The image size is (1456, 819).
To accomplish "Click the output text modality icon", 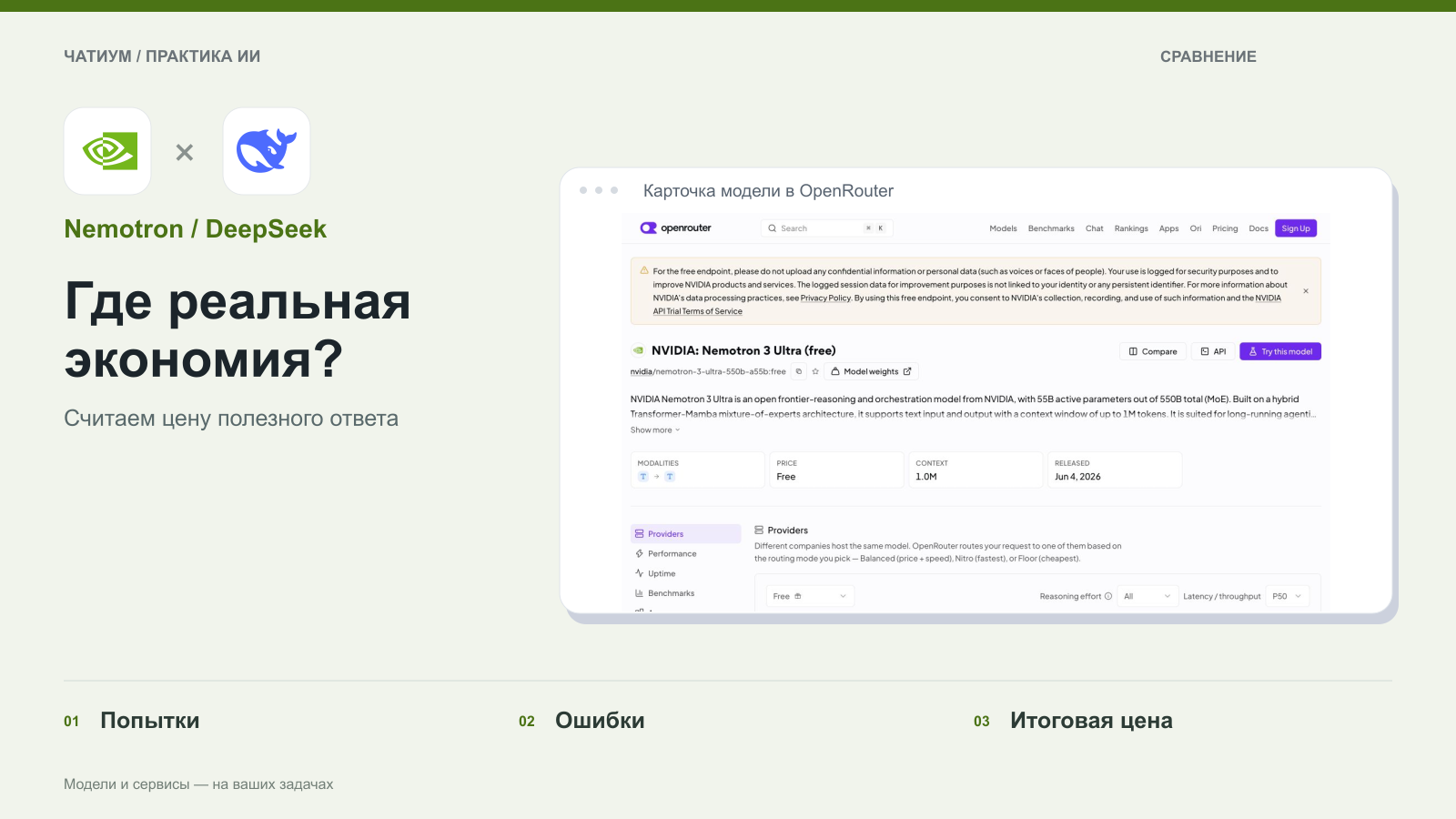I will (670, 477).
